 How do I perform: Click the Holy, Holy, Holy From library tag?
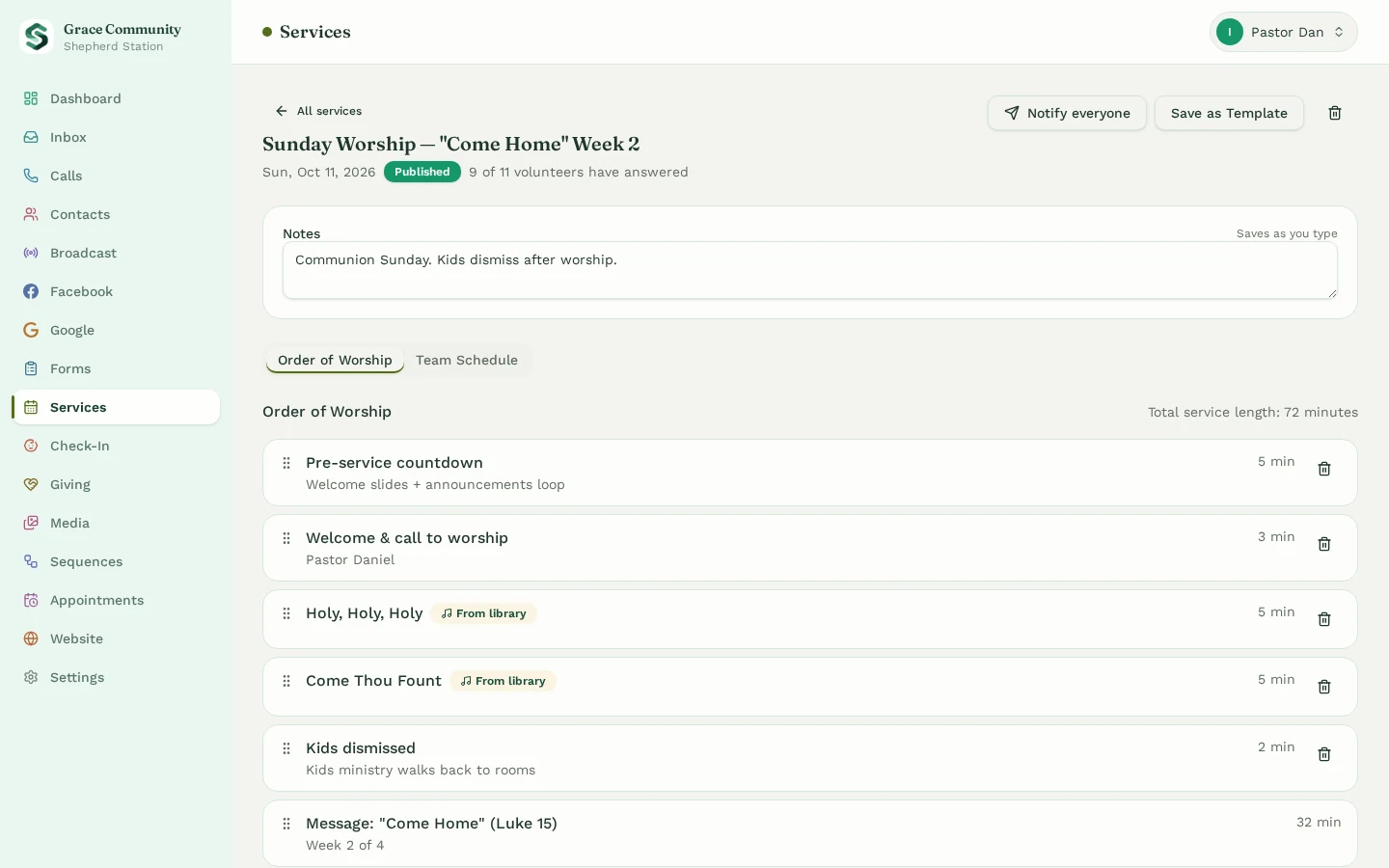(x=484, y=613)
